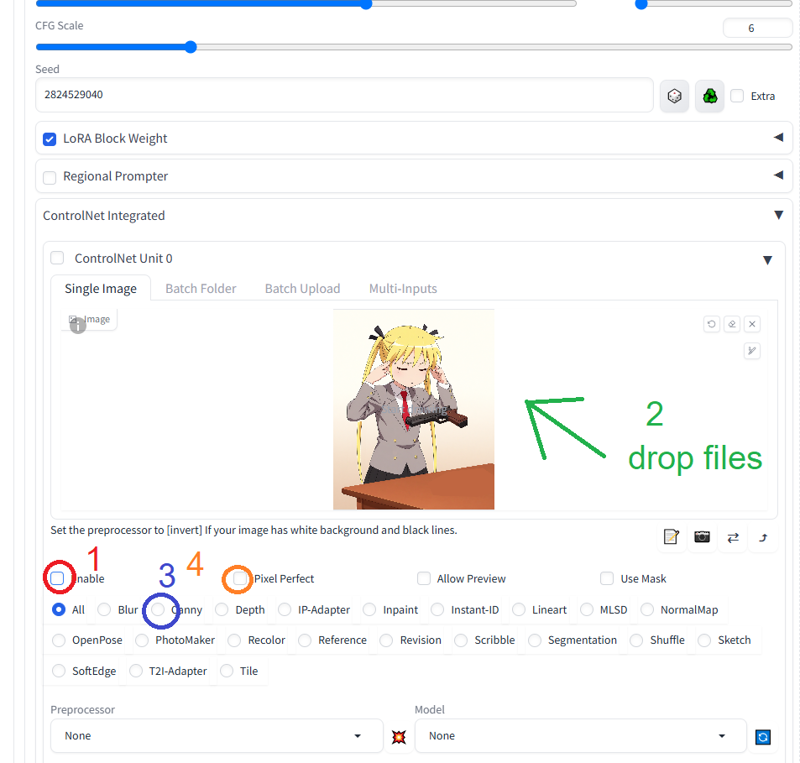800x763 pixels.
Task: Choose the Depth control type
Action: (x=221, y=609)
